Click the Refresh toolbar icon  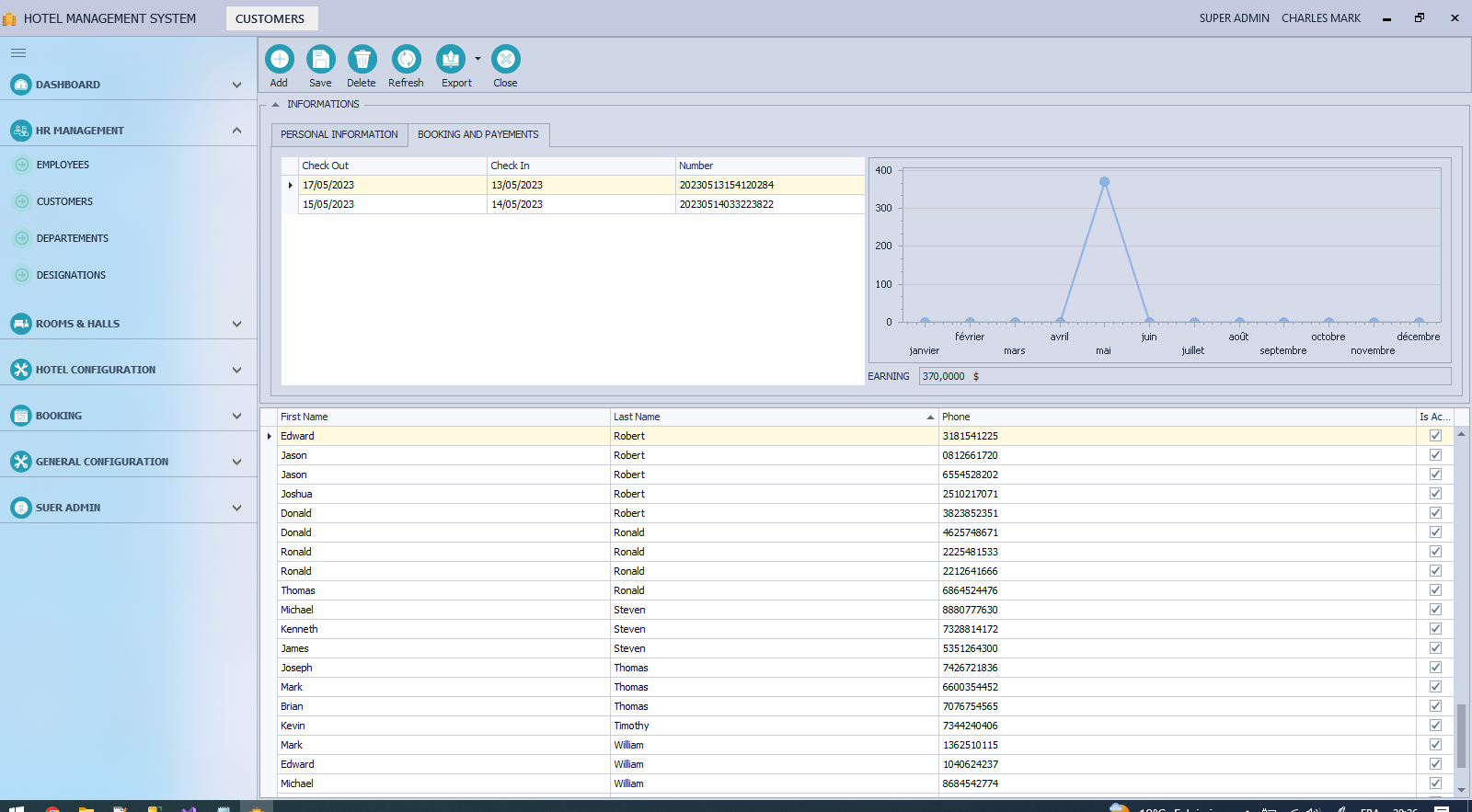(x=406, y=60)
